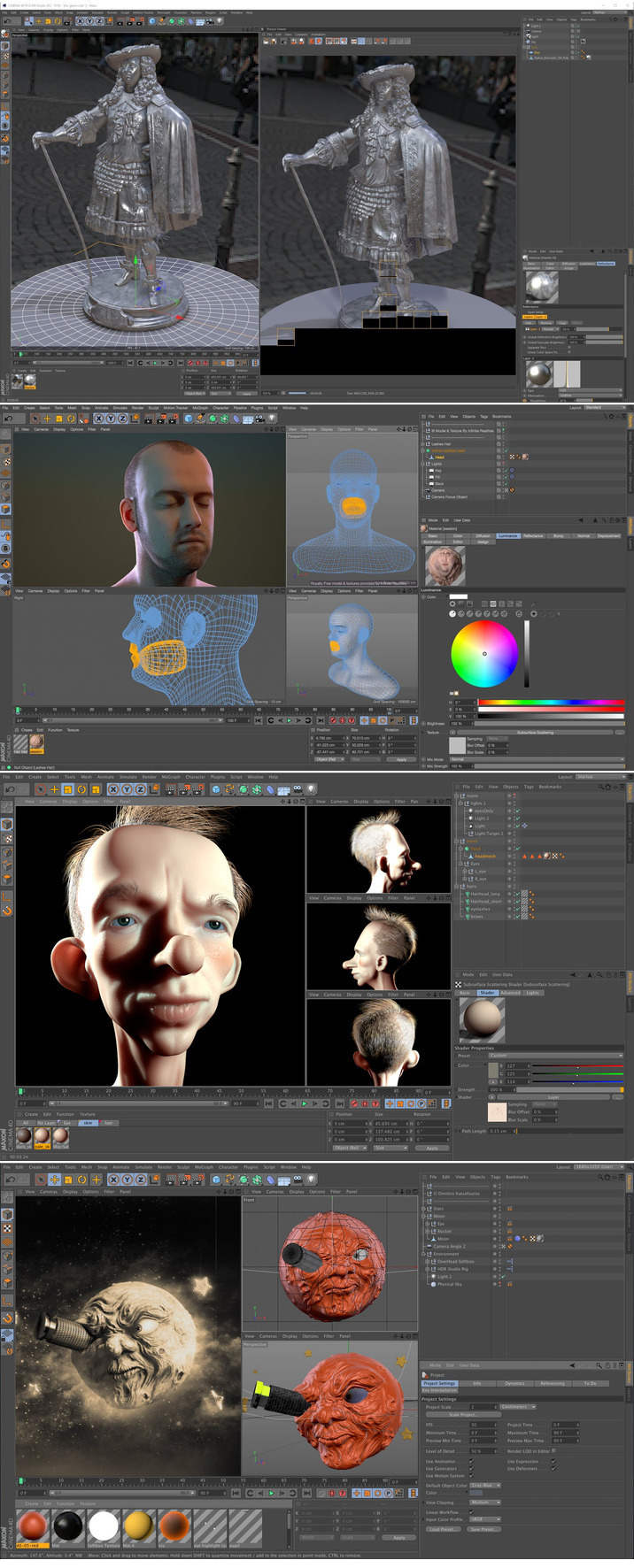Click the Light object icon in caricature scene toolbar

tap(310, 788)
